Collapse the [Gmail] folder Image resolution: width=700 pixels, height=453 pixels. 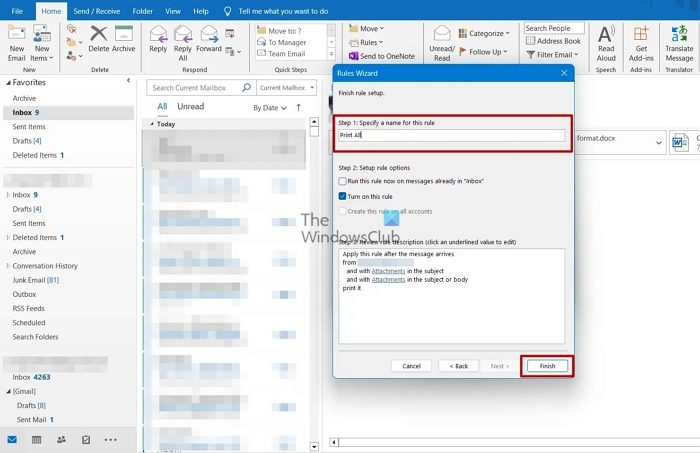(x=8, y=391)
